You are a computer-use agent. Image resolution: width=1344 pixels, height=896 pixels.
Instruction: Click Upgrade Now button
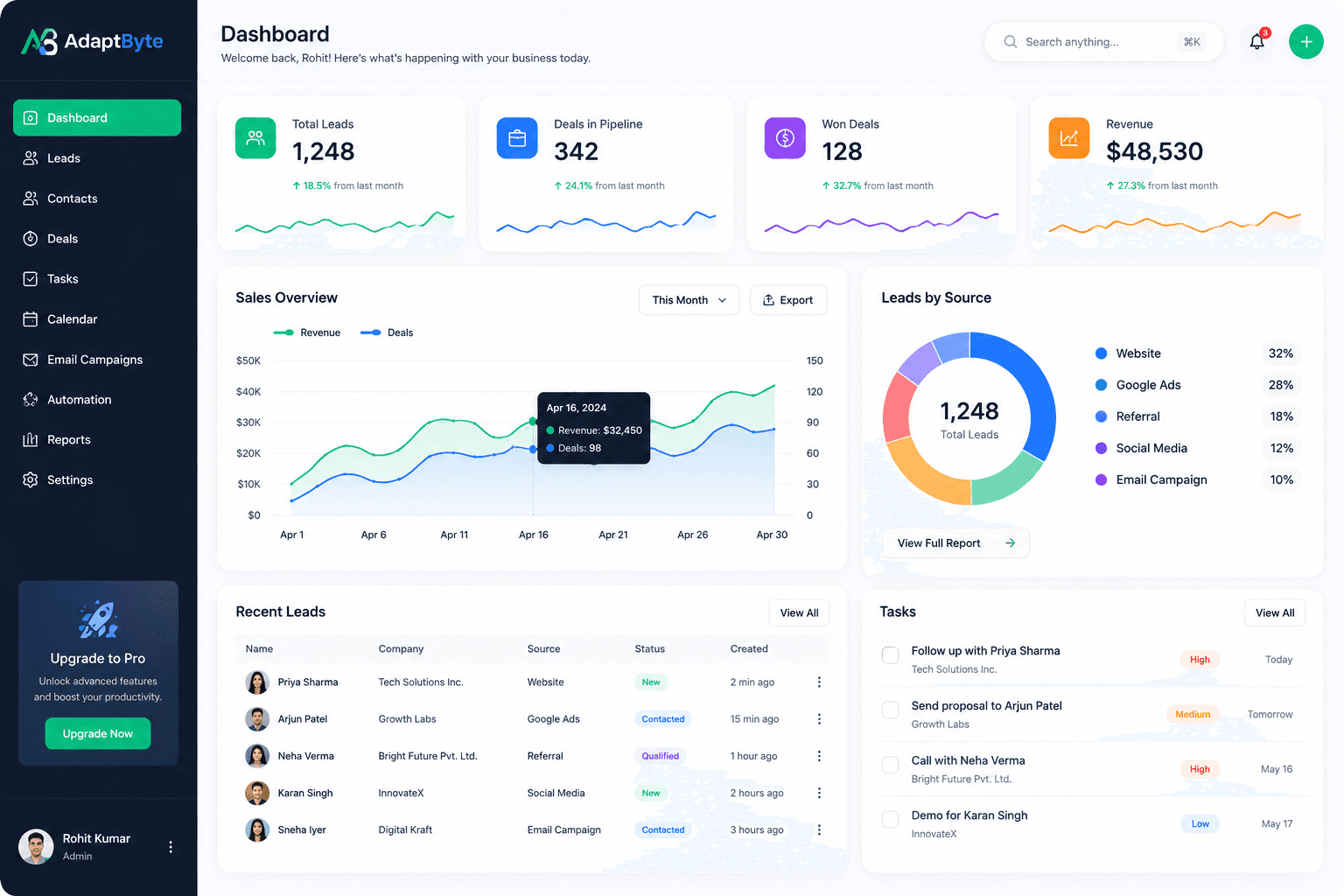click(x=98, y=734)
